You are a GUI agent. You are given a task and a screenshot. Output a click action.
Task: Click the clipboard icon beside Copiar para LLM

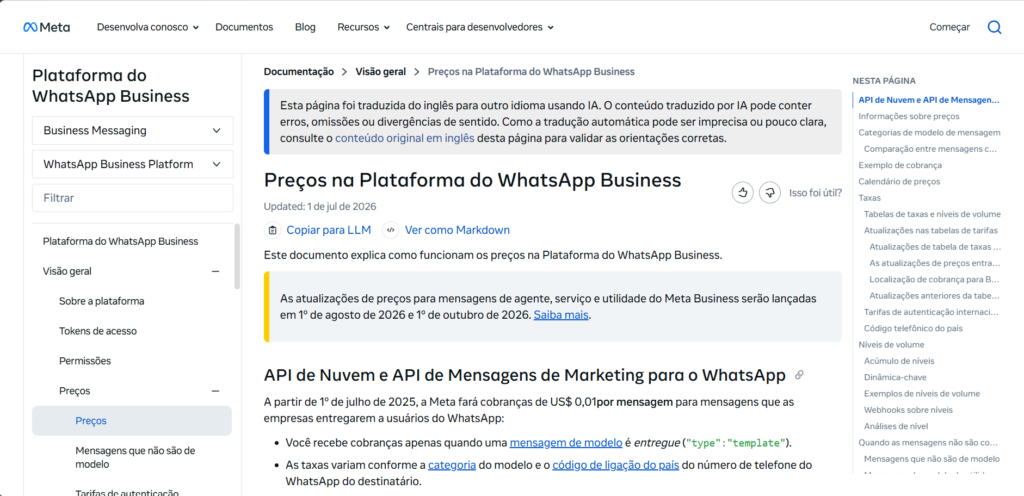pos(272,230)
